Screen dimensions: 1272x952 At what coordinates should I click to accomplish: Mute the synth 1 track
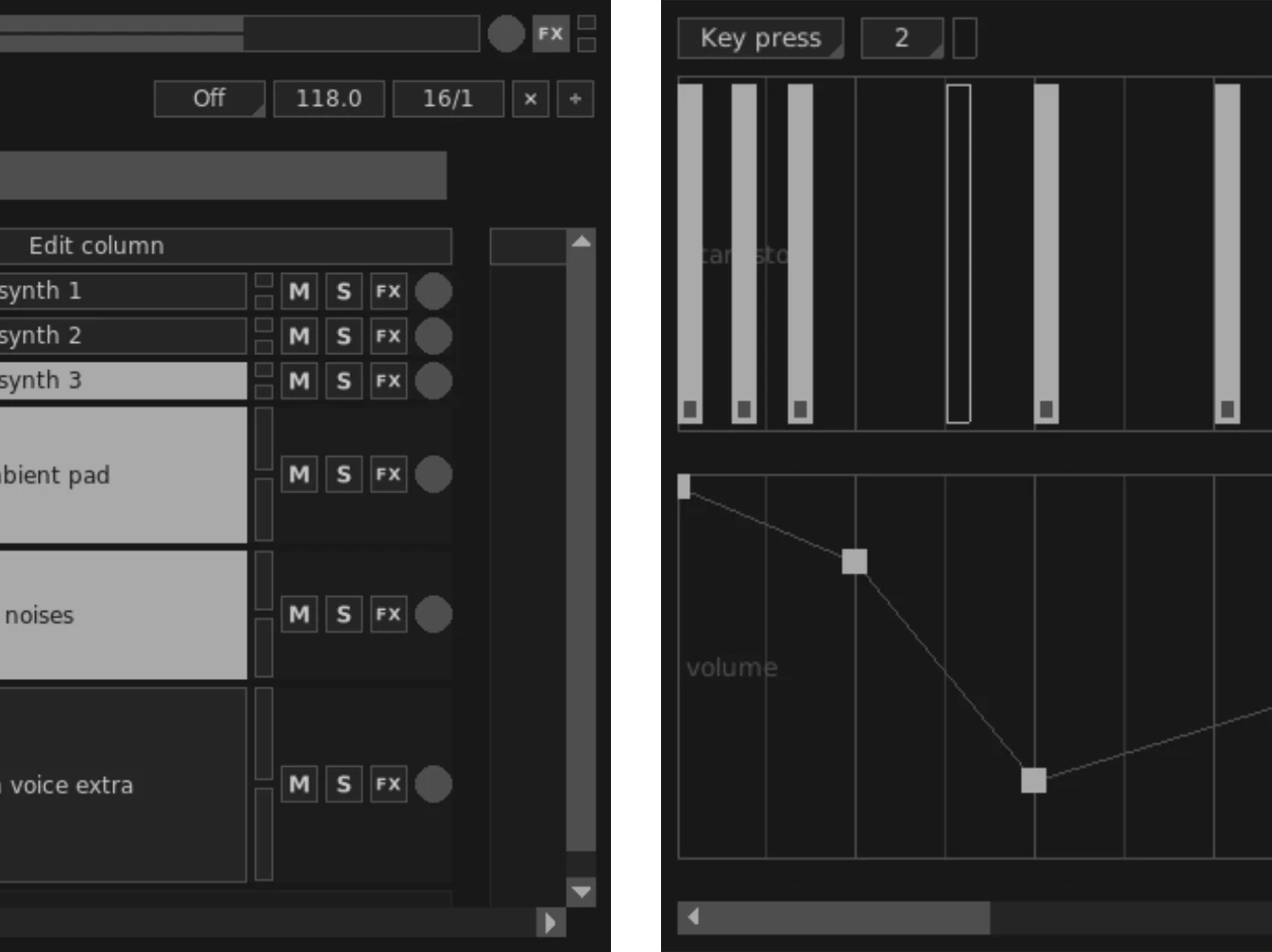[299, 291]
